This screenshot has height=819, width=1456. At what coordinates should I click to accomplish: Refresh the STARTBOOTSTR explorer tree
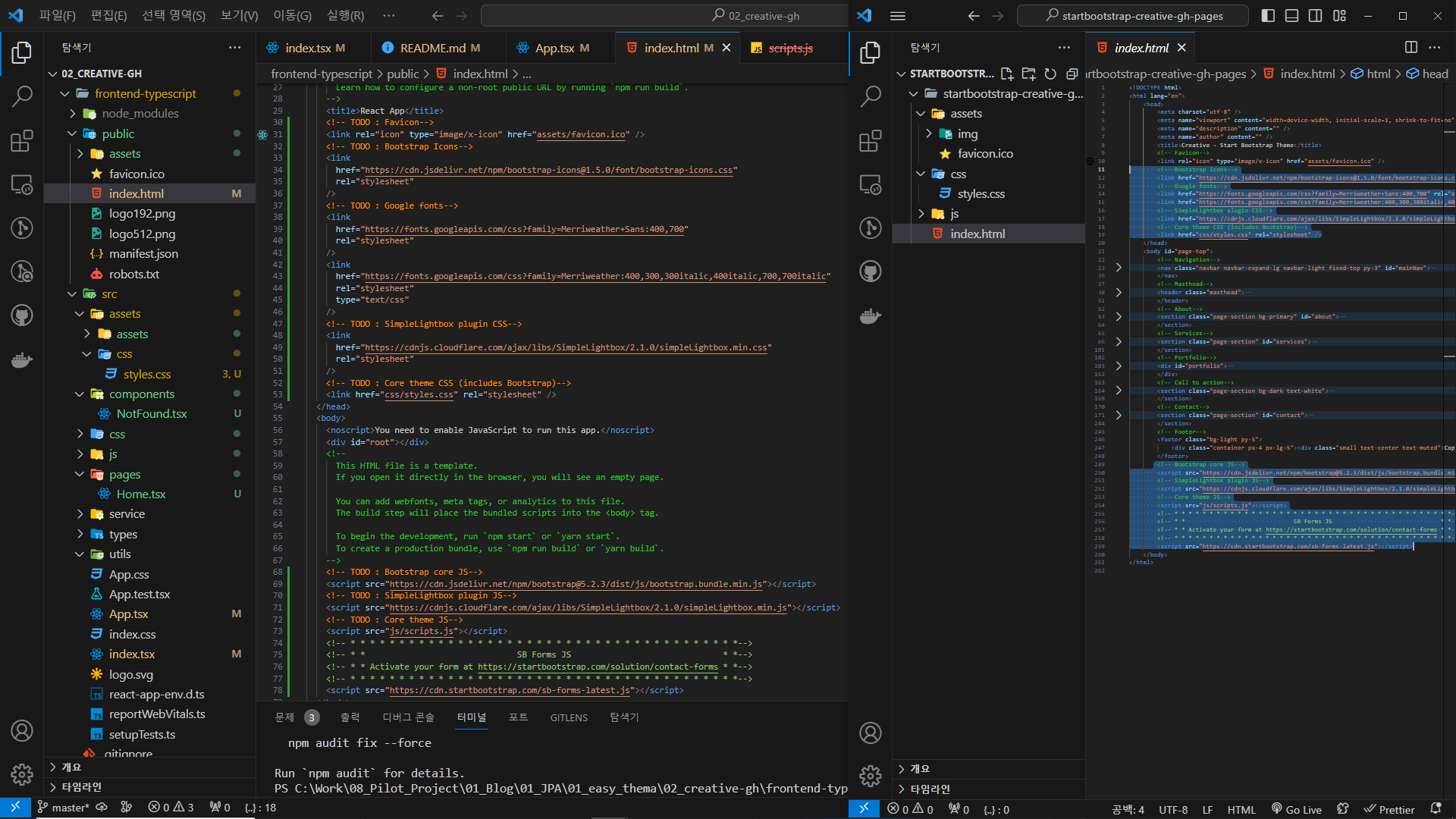point(1050,74)
